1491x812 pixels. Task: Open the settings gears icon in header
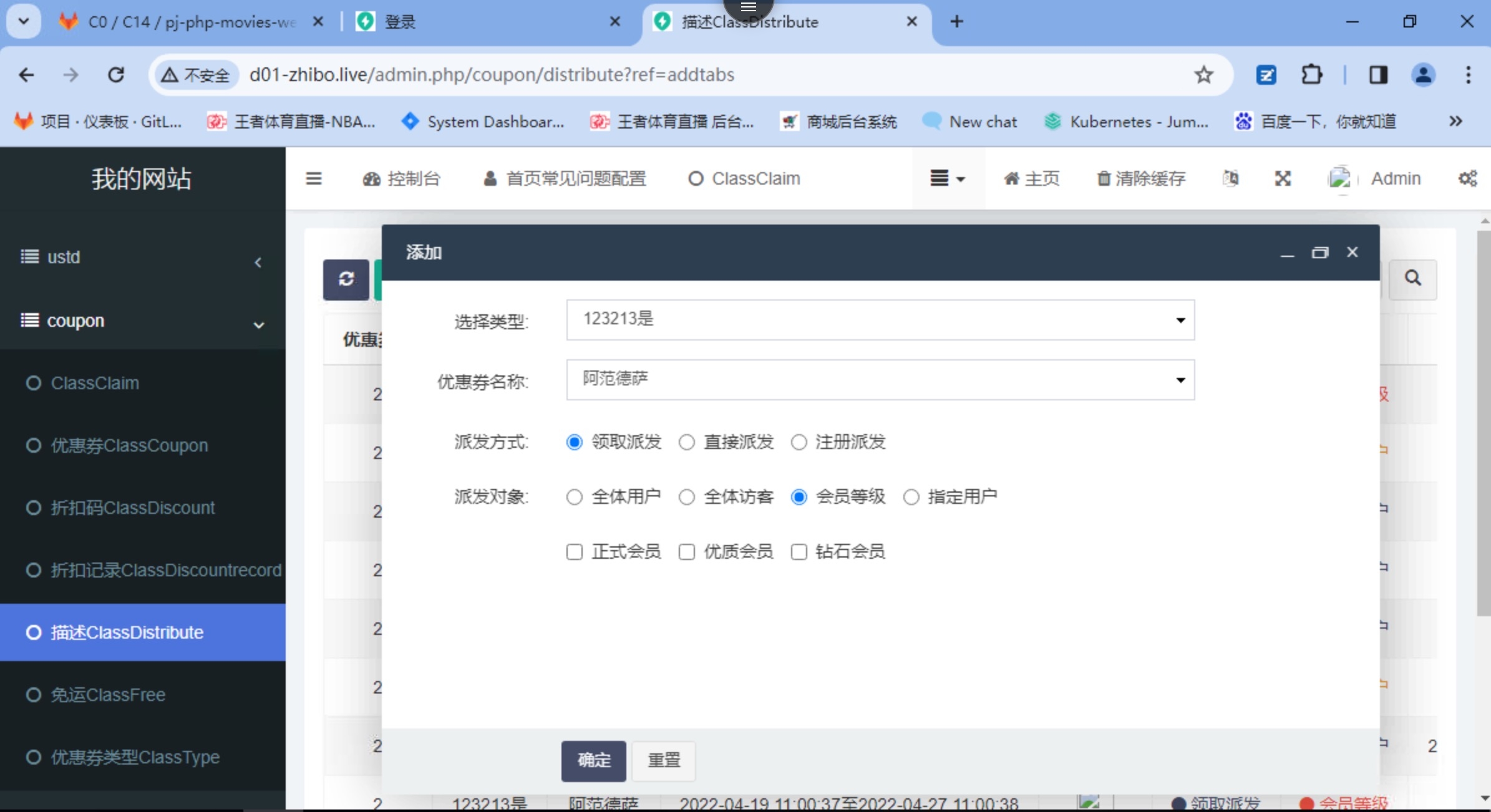pyautogui.click(x=1467, y=179)
